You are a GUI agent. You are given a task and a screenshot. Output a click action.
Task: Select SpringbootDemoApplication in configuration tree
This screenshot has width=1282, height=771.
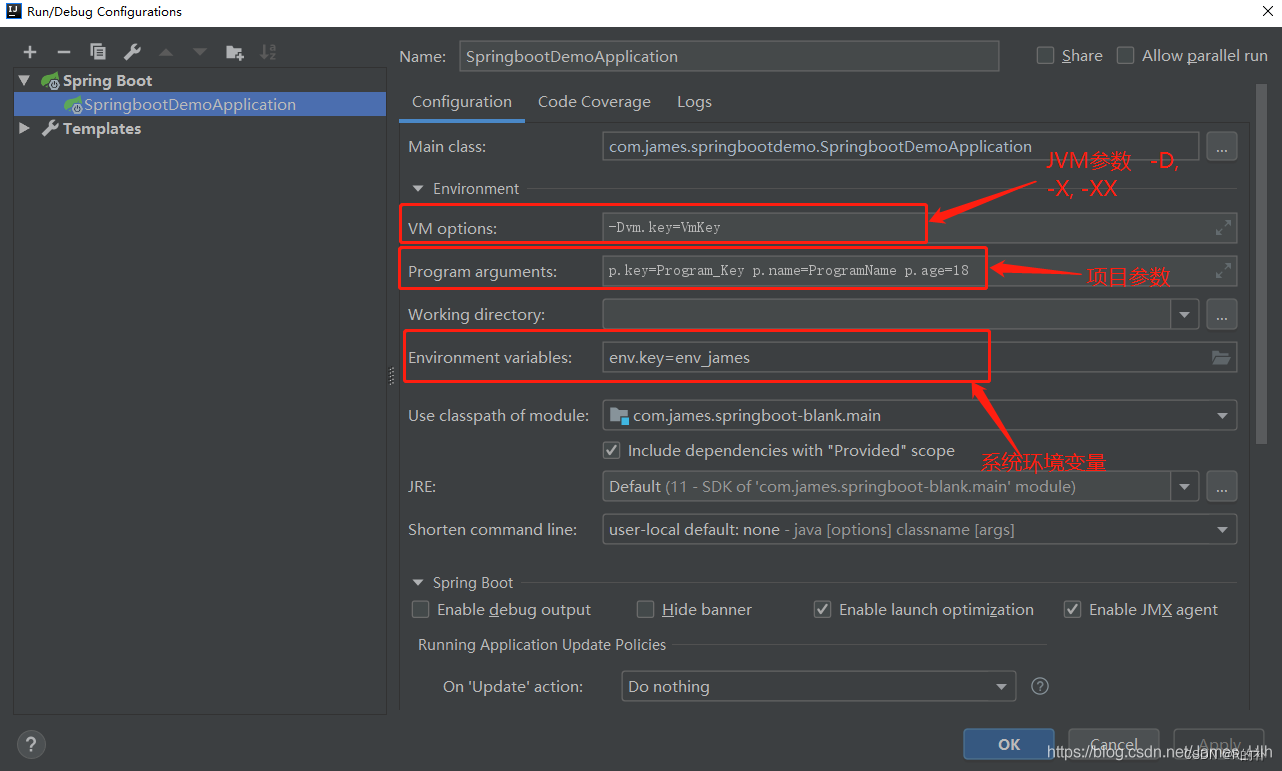click(200, 104)
